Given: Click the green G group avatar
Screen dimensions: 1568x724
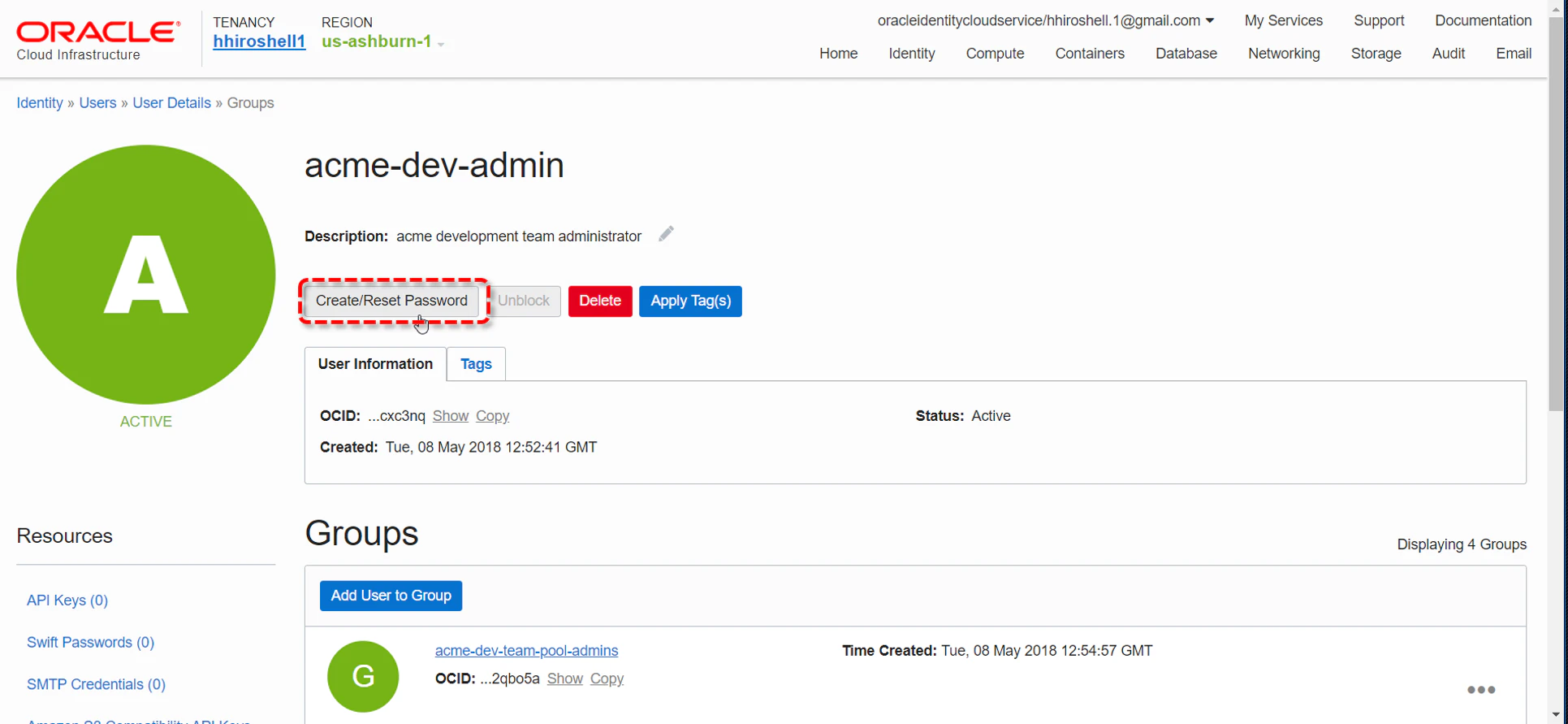Looking at the screenshot, I should 363,676.
